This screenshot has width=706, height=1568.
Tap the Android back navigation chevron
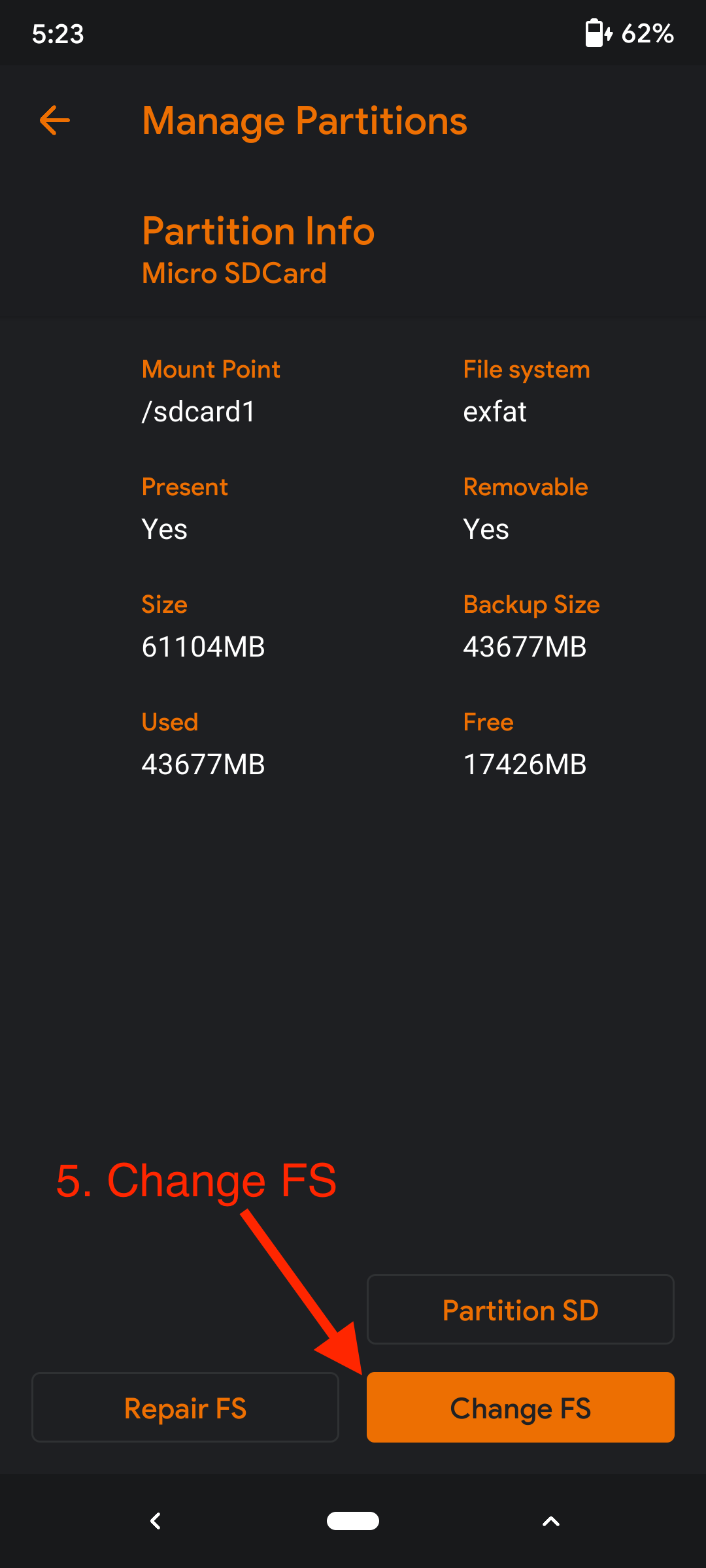(x=156, y=1521)
